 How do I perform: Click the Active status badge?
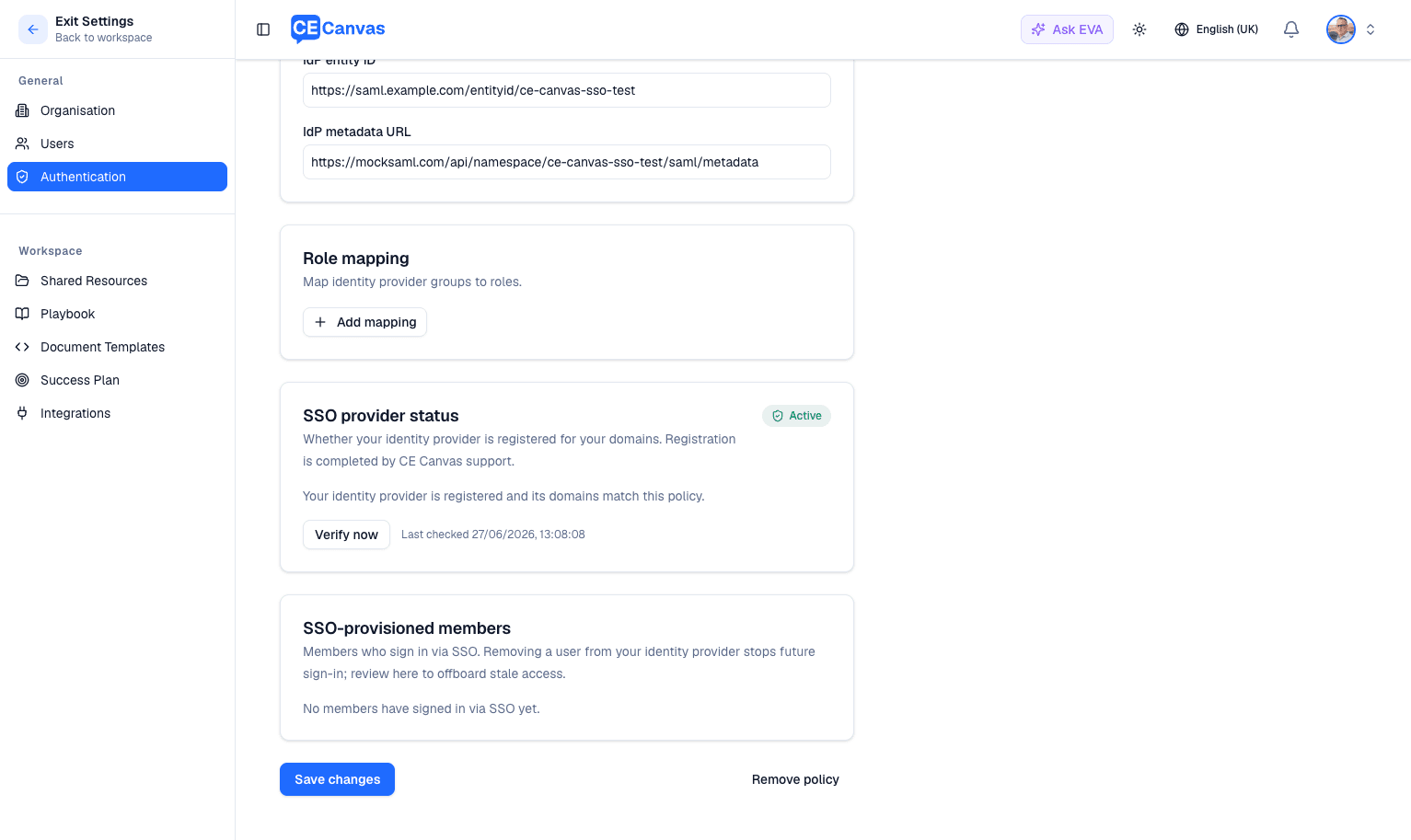pos(796,416)
